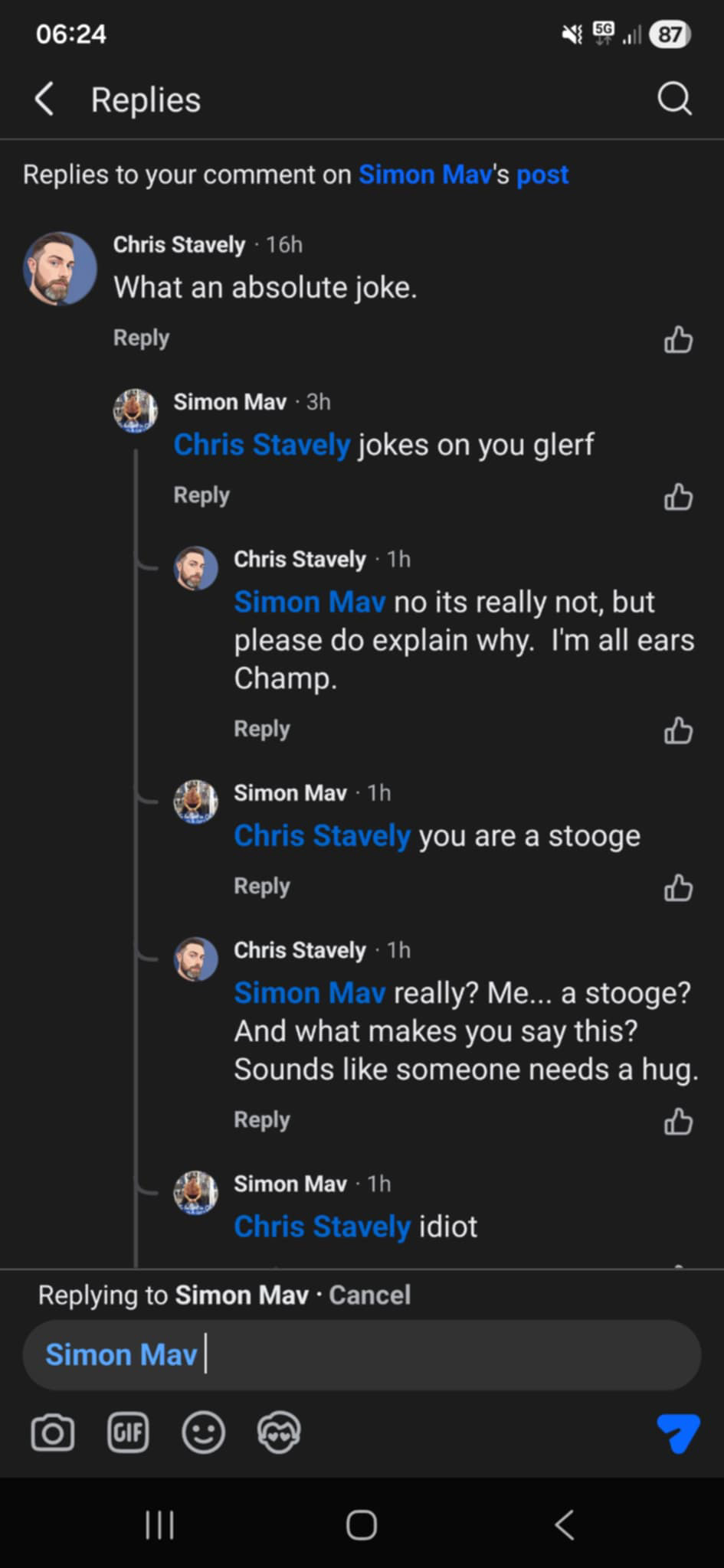Like the "someone needs a hug" comment
The image size is (724, 1568).
click(678, 1122)
